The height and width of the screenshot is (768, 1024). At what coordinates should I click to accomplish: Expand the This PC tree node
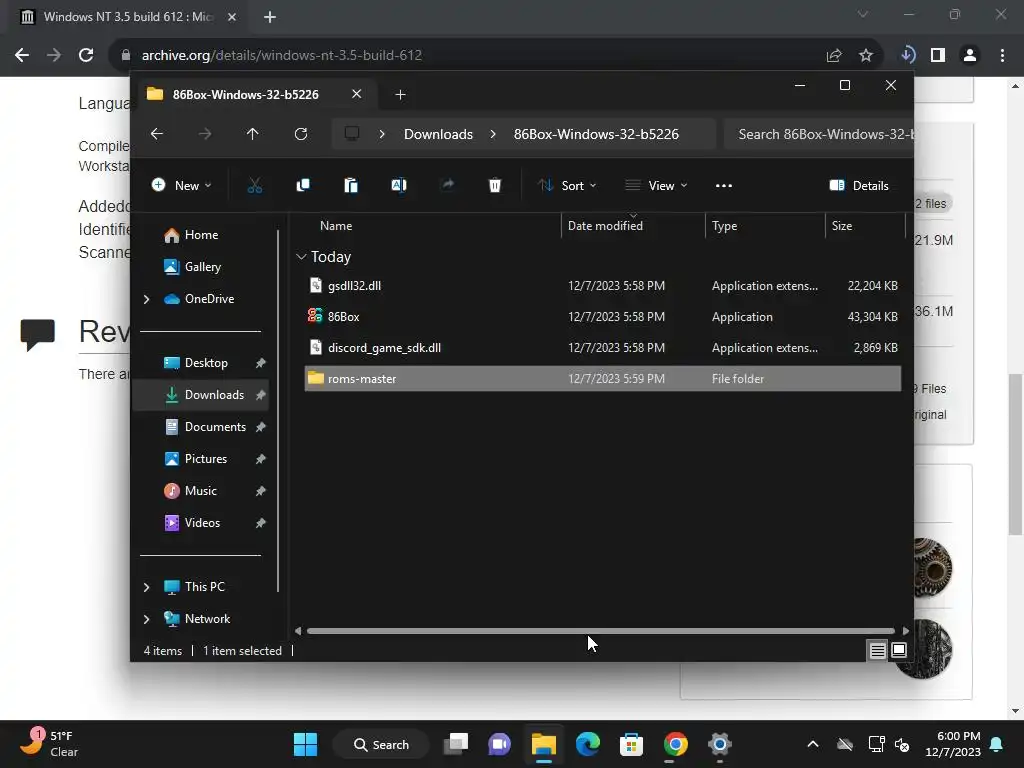point(146,587)
